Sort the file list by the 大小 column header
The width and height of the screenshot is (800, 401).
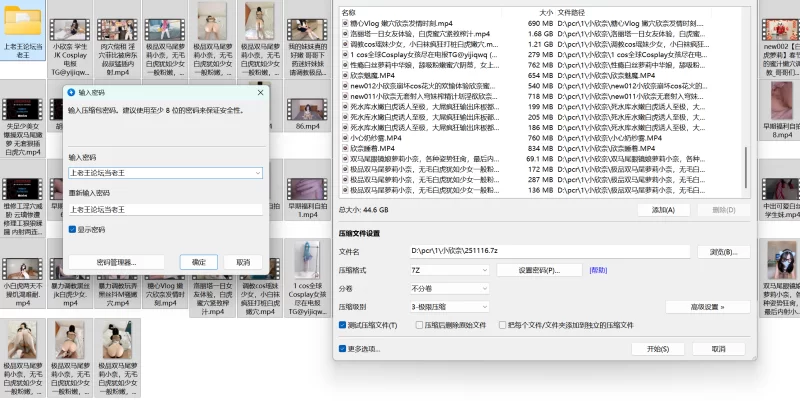(531, 10)
